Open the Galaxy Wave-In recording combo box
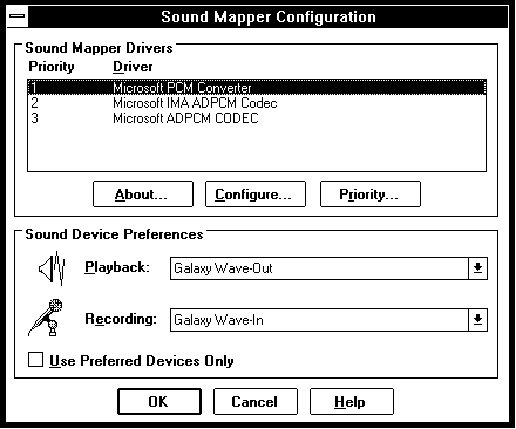 (x=329, y=320)
